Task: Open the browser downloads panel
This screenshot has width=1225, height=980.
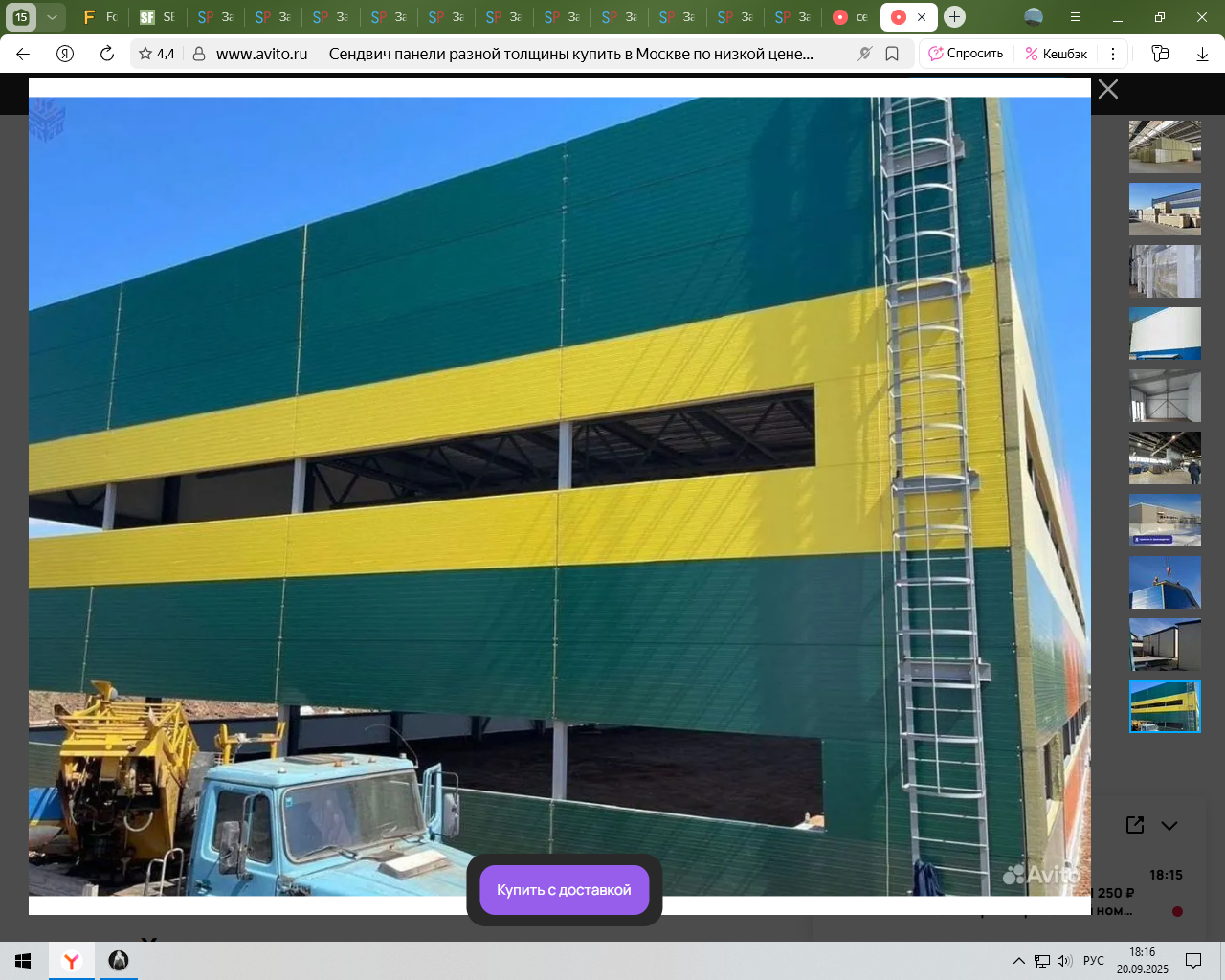Action: pos(1202,54)
